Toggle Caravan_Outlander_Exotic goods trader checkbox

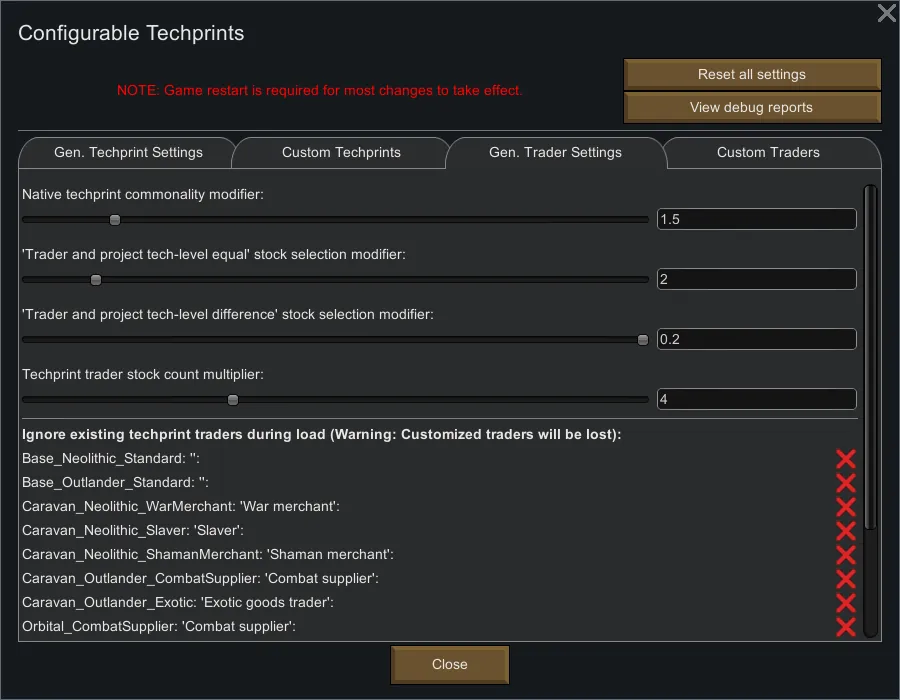[x=845, y=603]
